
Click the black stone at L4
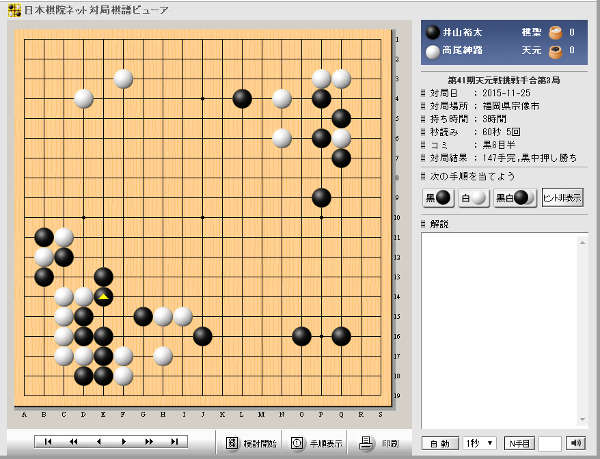[x=242, y=99]
